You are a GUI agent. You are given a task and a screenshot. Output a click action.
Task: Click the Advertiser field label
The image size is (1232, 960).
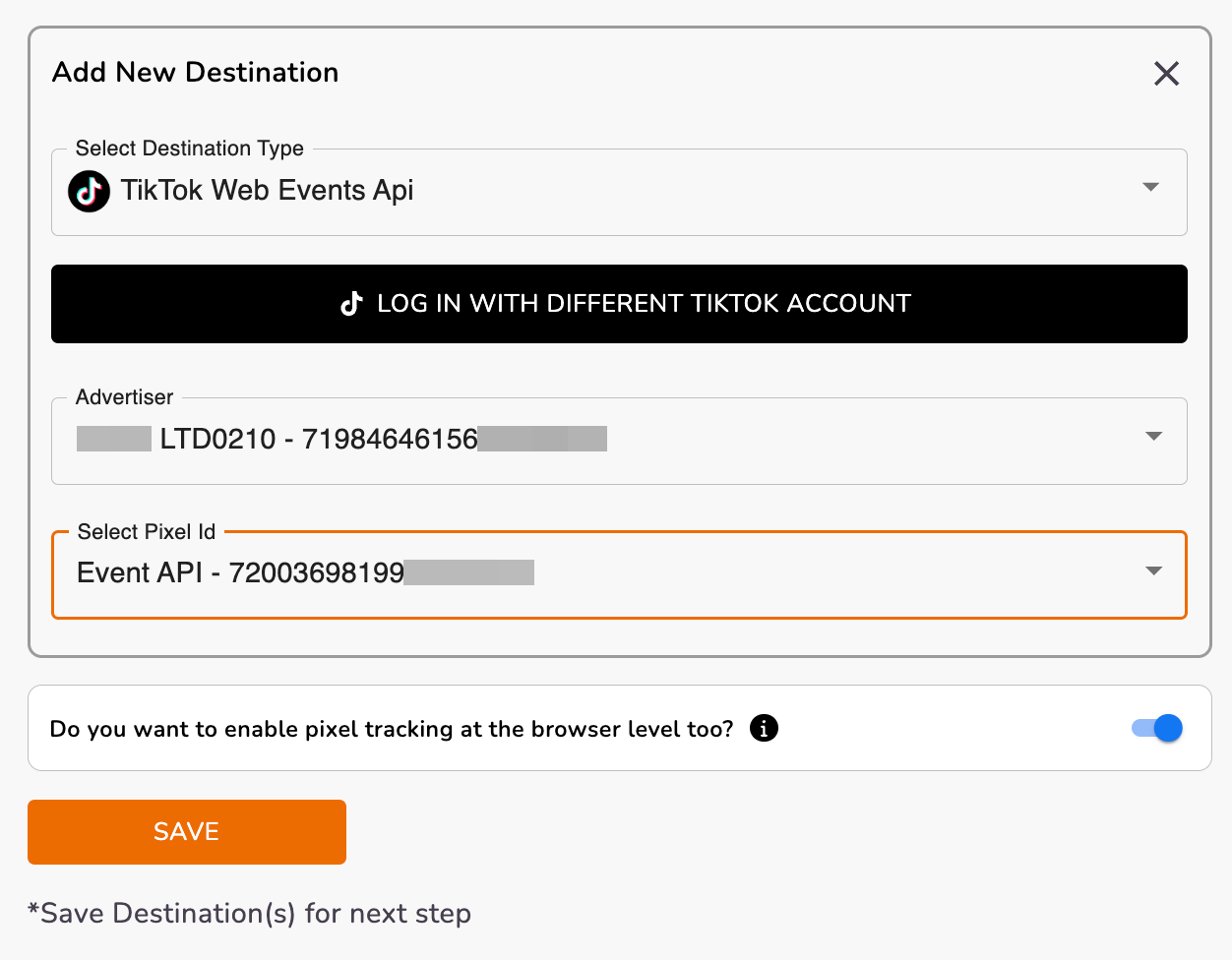coord(124,397)
